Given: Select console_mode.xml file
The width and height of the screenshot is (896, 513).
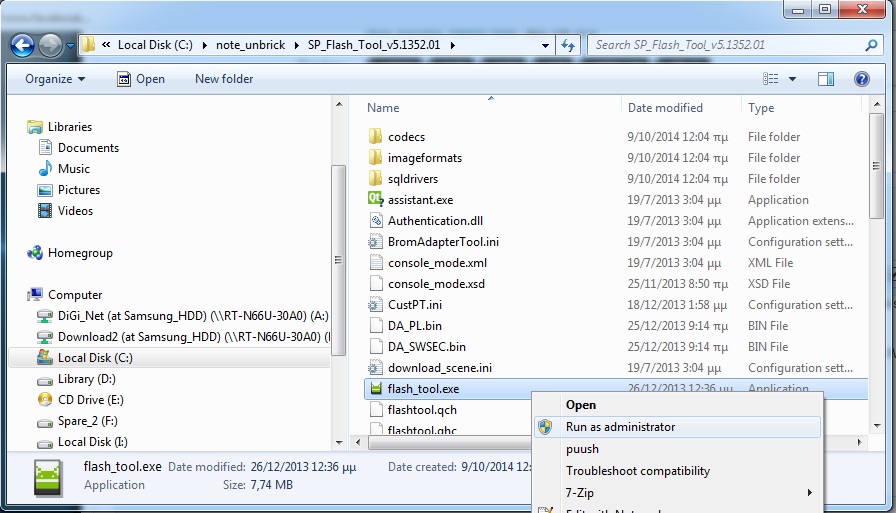Looking at the screenshot, I should (x=437, y=263).
